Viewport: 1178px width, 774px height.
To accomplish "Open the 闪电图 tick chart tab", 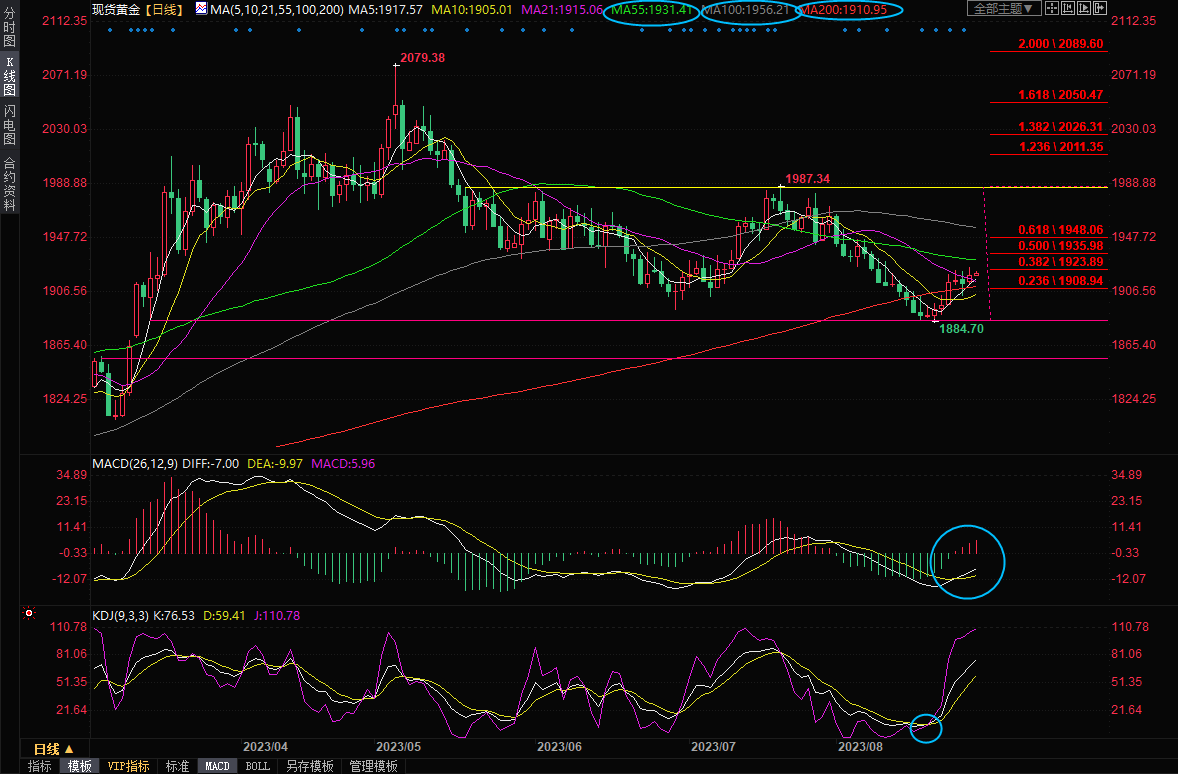I will point(10,125).
